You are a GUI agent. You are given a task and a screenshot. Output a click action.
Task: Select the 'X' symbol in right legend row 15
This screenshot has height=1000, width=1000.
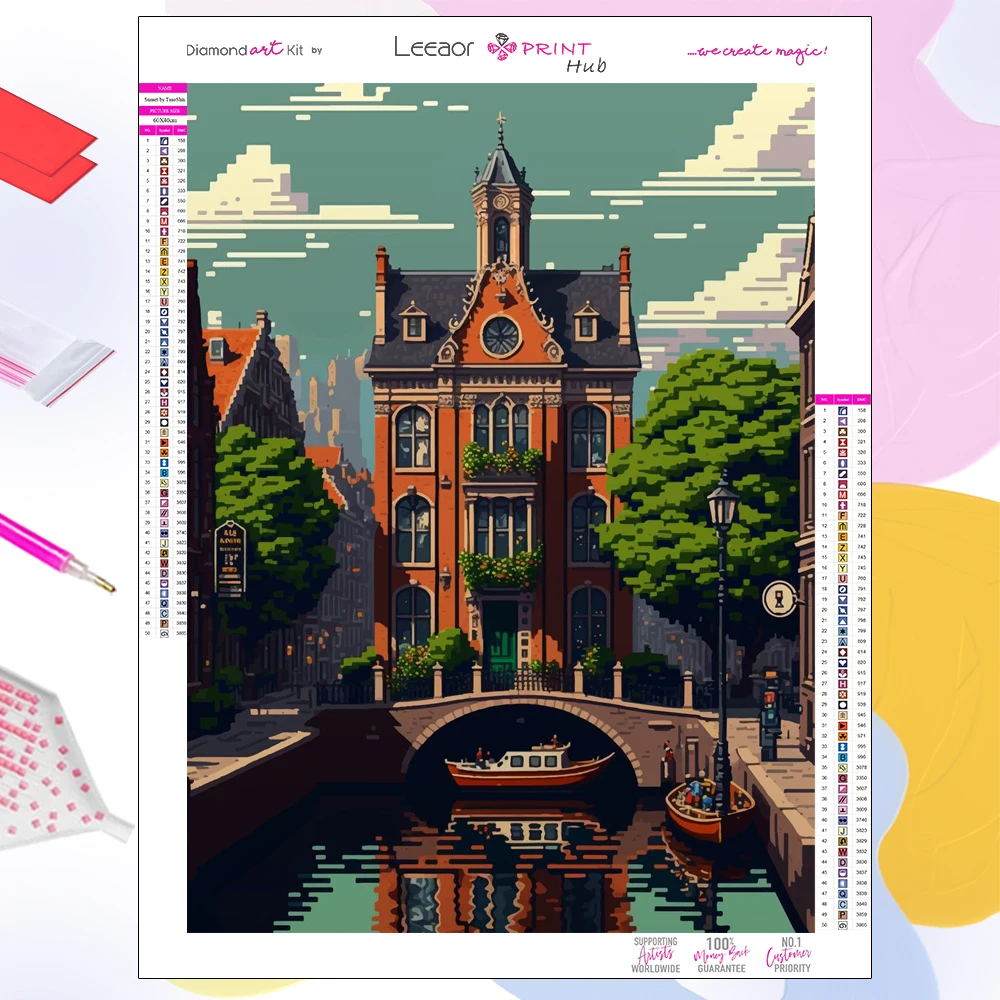pyautogui.click(x=842, y=558)
